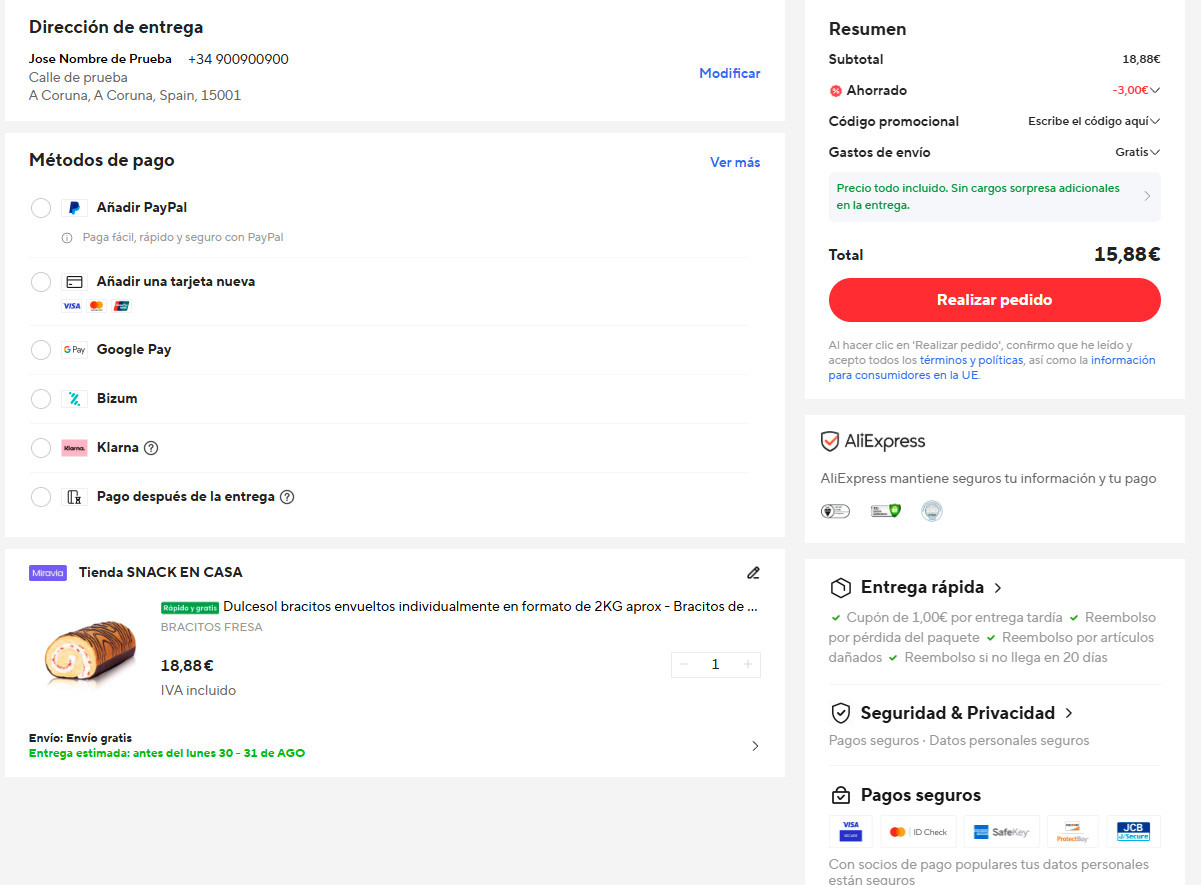Click the PayPal info icon
This screenshot has width=1201, height=885.
pyautogui.click(x=67, y=238)
